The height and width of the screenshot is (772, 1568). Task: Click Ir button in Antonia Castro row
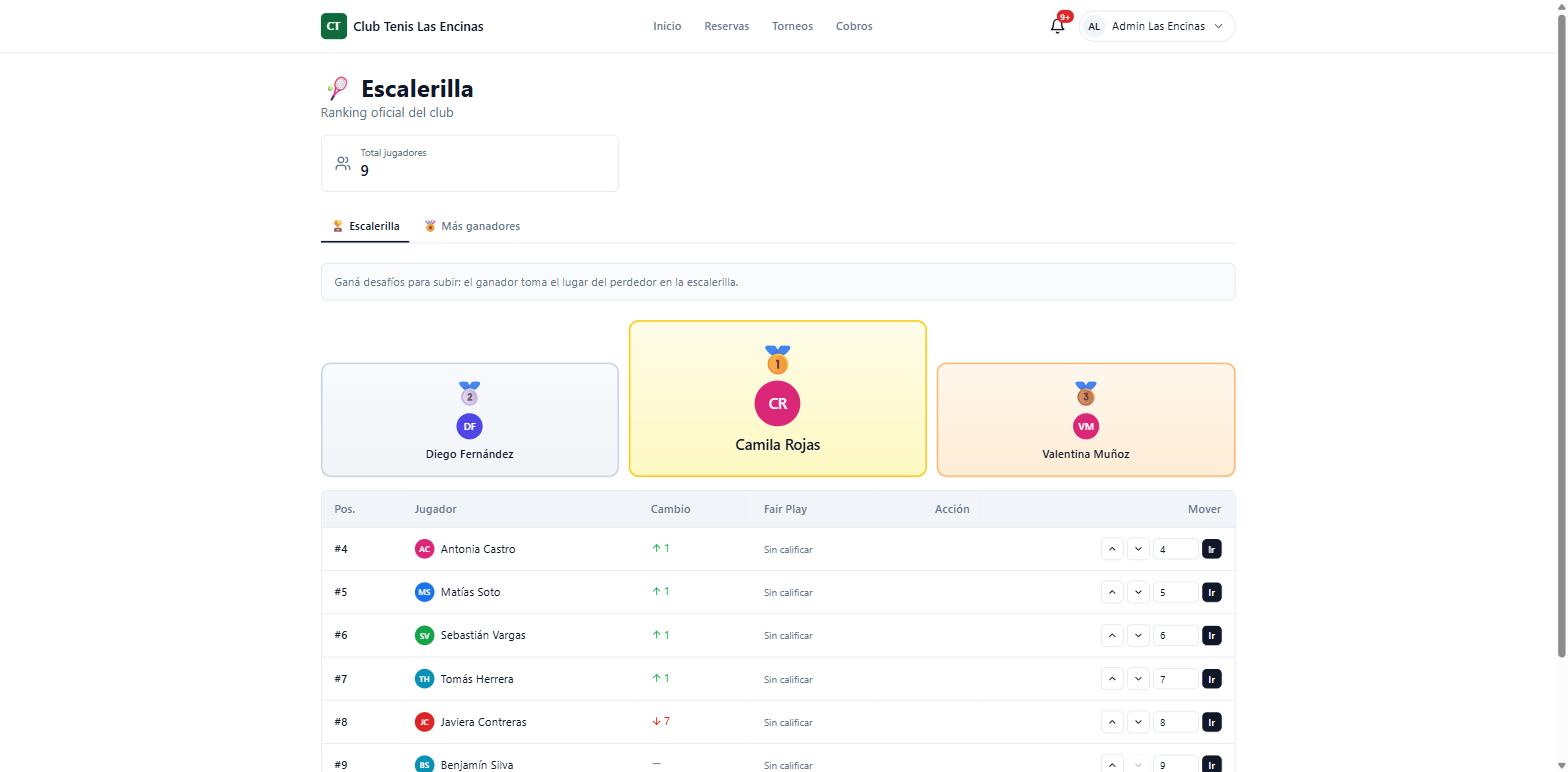pyautogui.click(x=1211, y=549)
